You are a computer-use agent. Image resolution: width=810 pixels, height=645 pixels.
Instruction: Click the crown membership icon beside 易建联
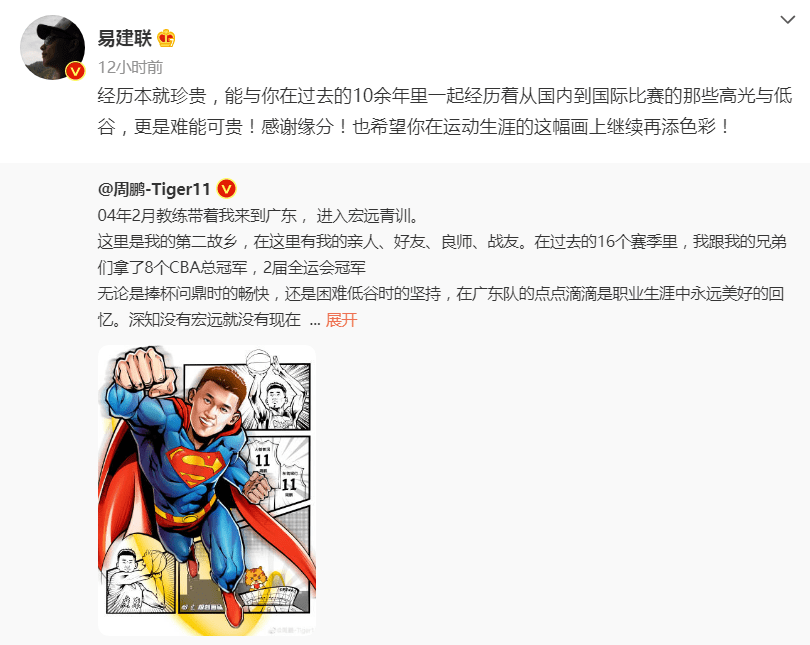[x=166, y=38]
